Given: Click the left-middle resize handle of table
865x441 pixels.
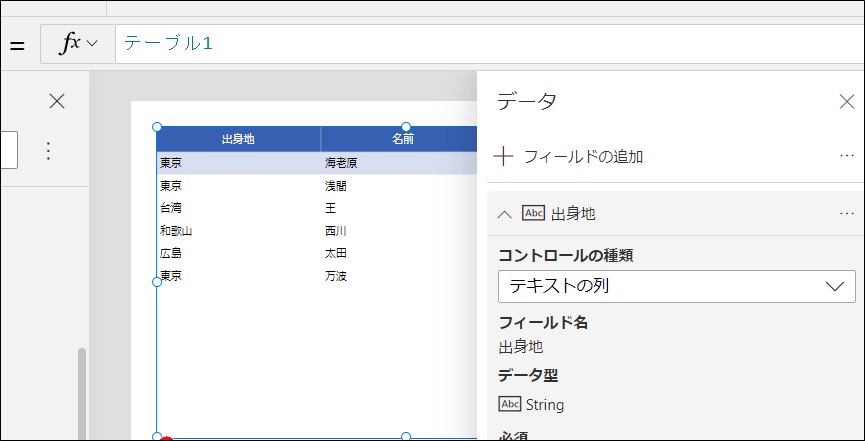Looking at the screenshot, I should [x=157, y=282].
